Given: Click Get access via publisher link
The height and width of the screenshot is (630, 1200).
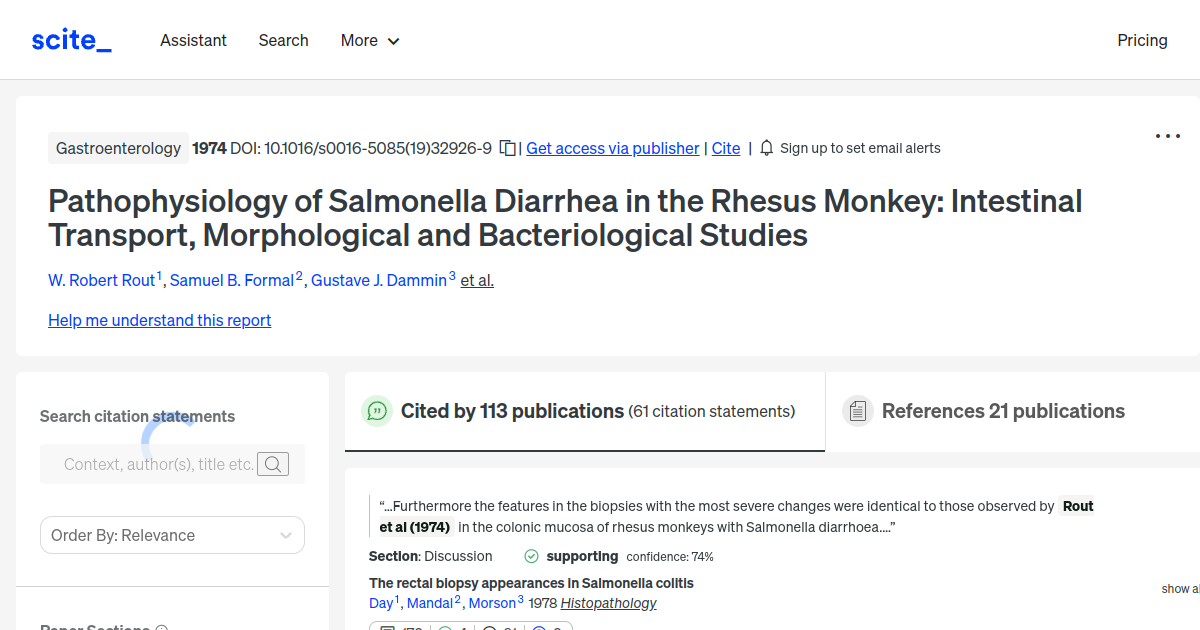Looking at the screenshot, I should pos(612,148).
